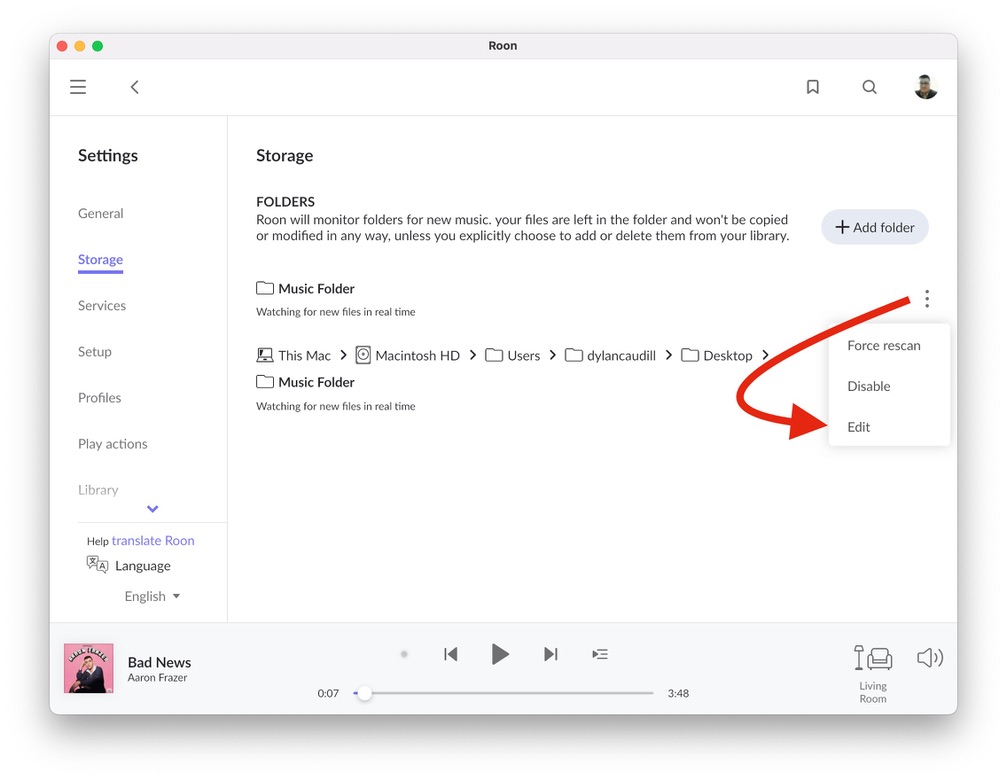Click the Aaron Frazer artist name
Viewport: 1007px width, 780px height.
(157, 677)
